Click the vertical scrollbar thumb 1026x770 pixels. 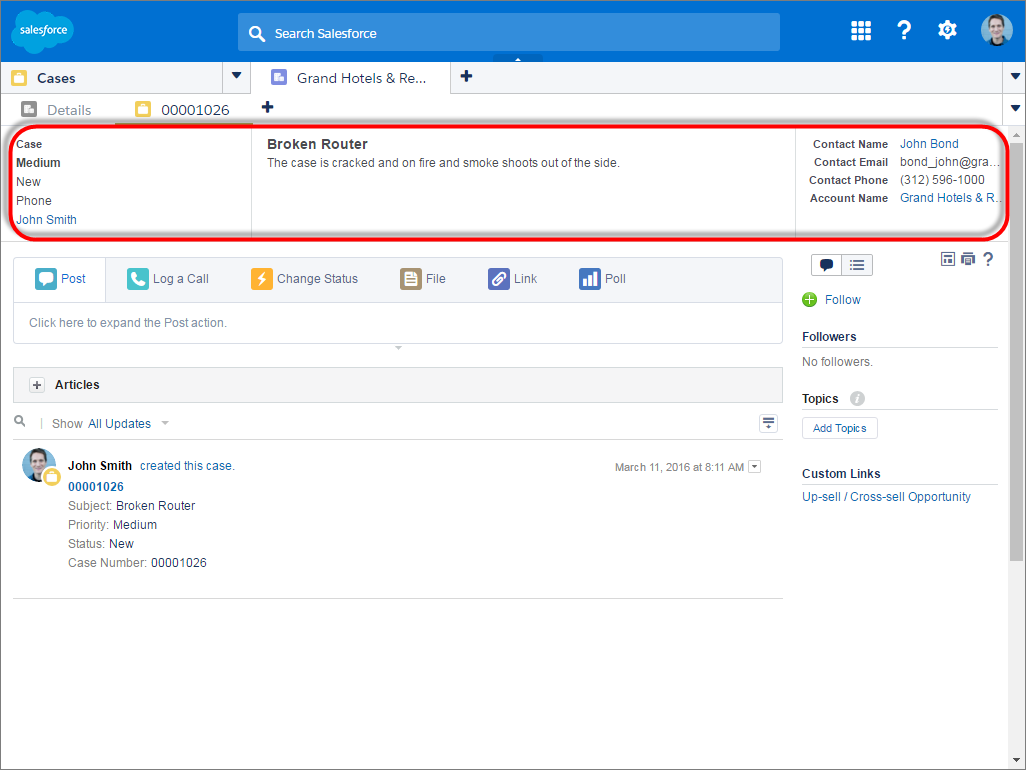click(x=1016, y=350)
